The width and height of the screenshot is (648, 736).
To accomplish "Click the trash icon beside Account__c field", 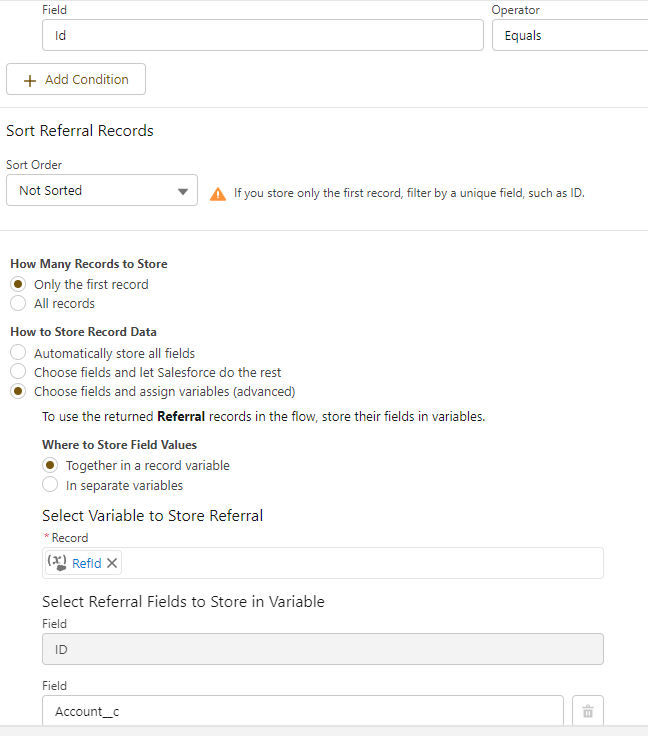I will (x=588, y=711).
